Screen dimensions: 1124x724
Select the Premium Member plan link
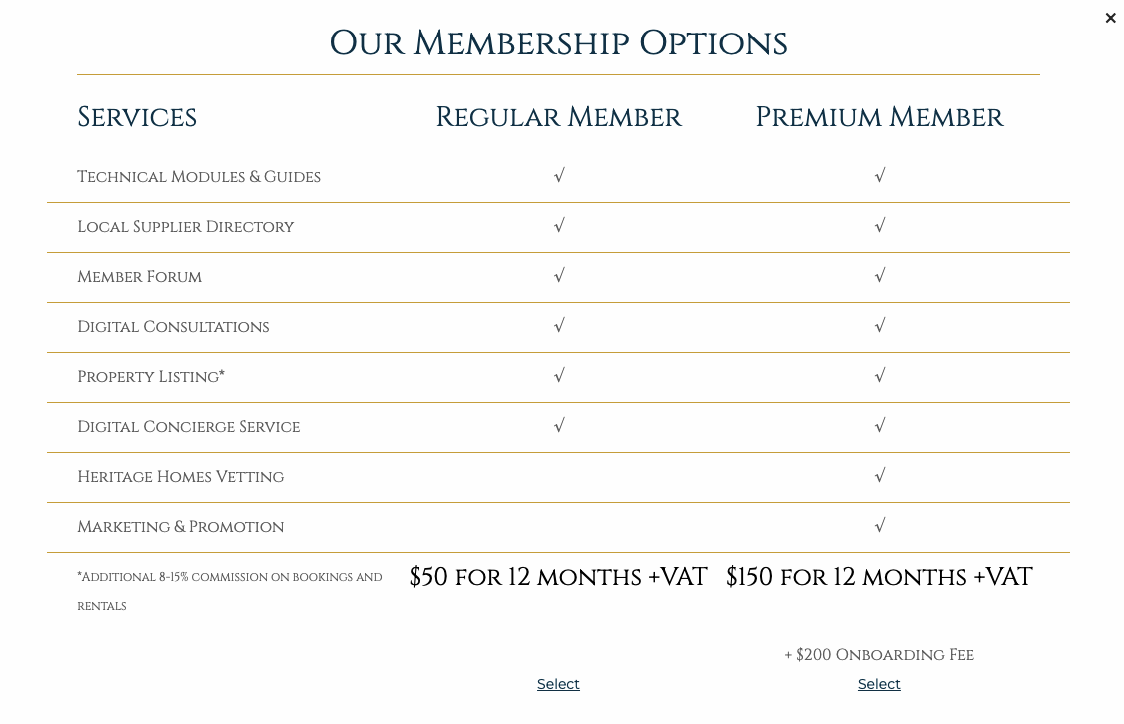[x=879, y=684]
